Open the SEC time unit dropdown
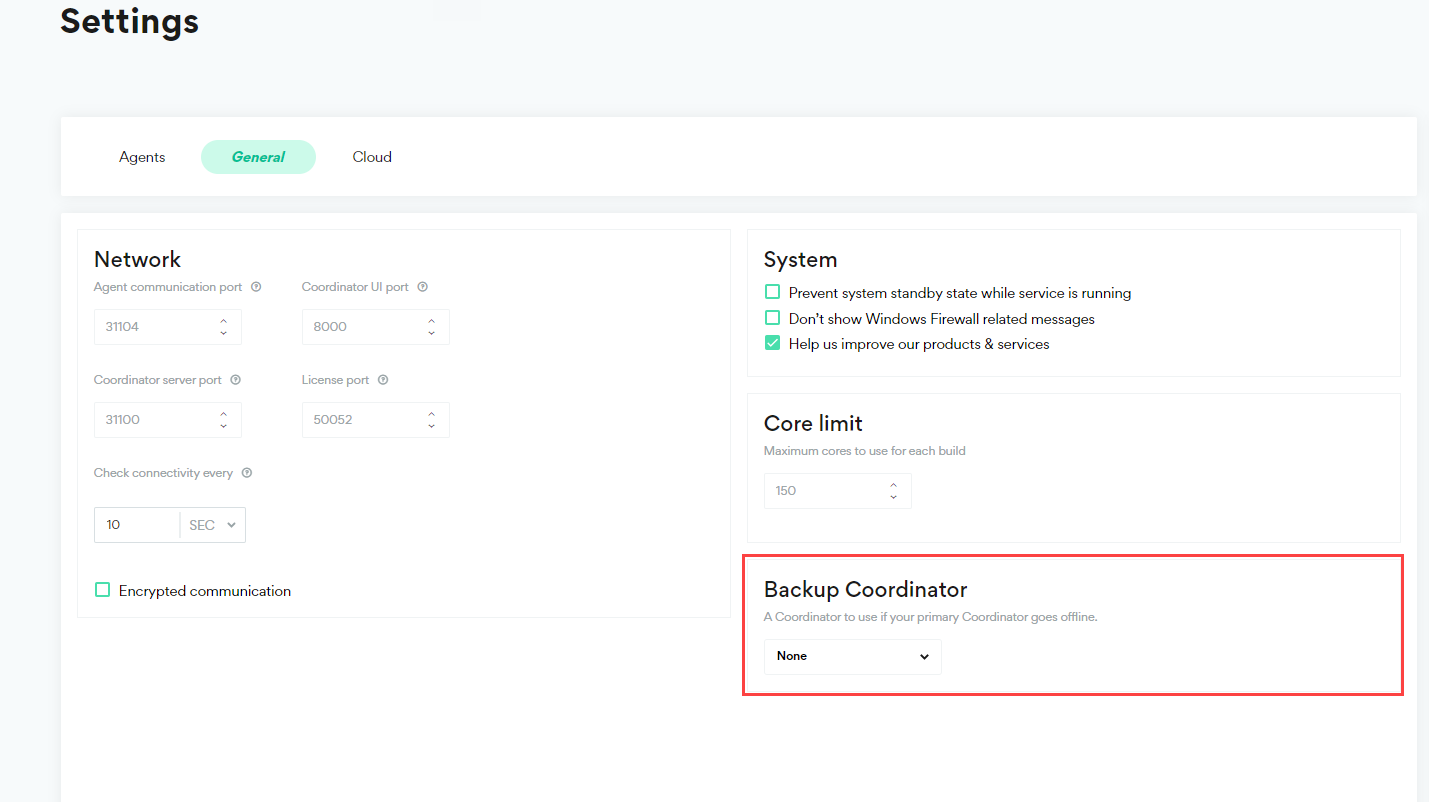Screen dimensions: 1429x802 212,525
